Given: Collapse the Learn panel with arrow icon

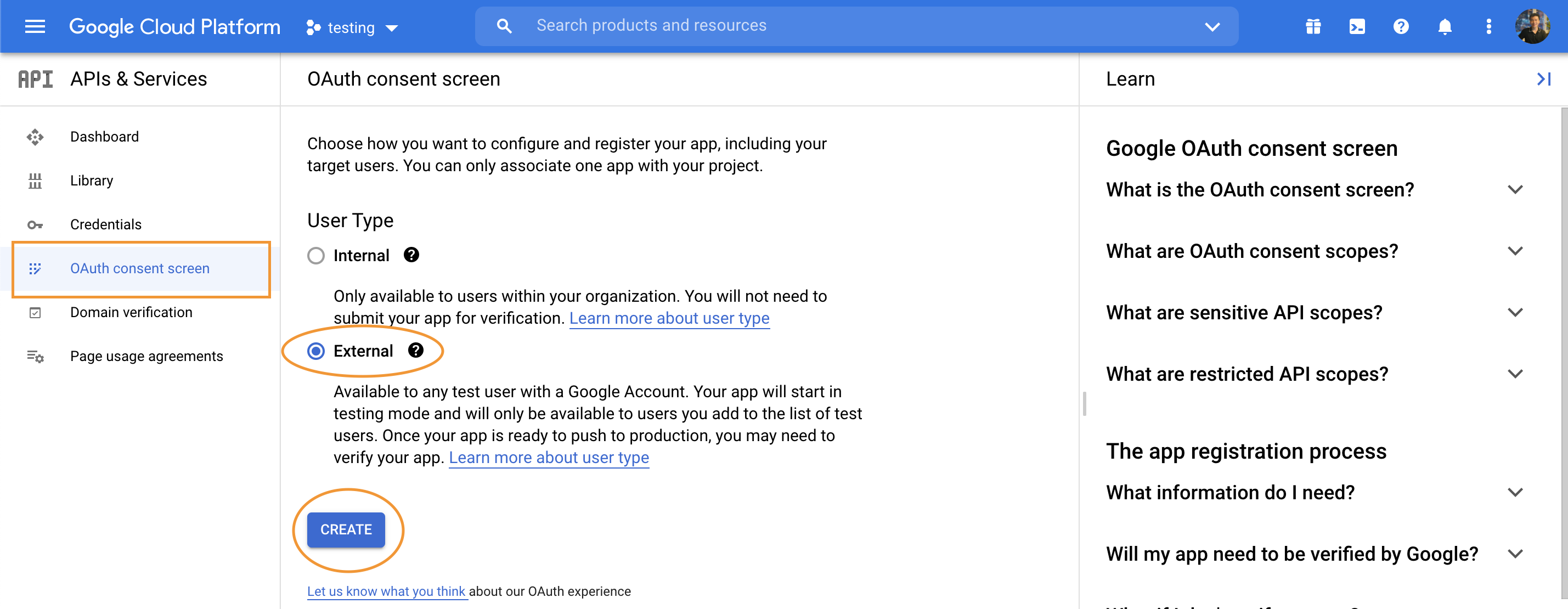Looking at the screenshot, I should point(1543,79).
